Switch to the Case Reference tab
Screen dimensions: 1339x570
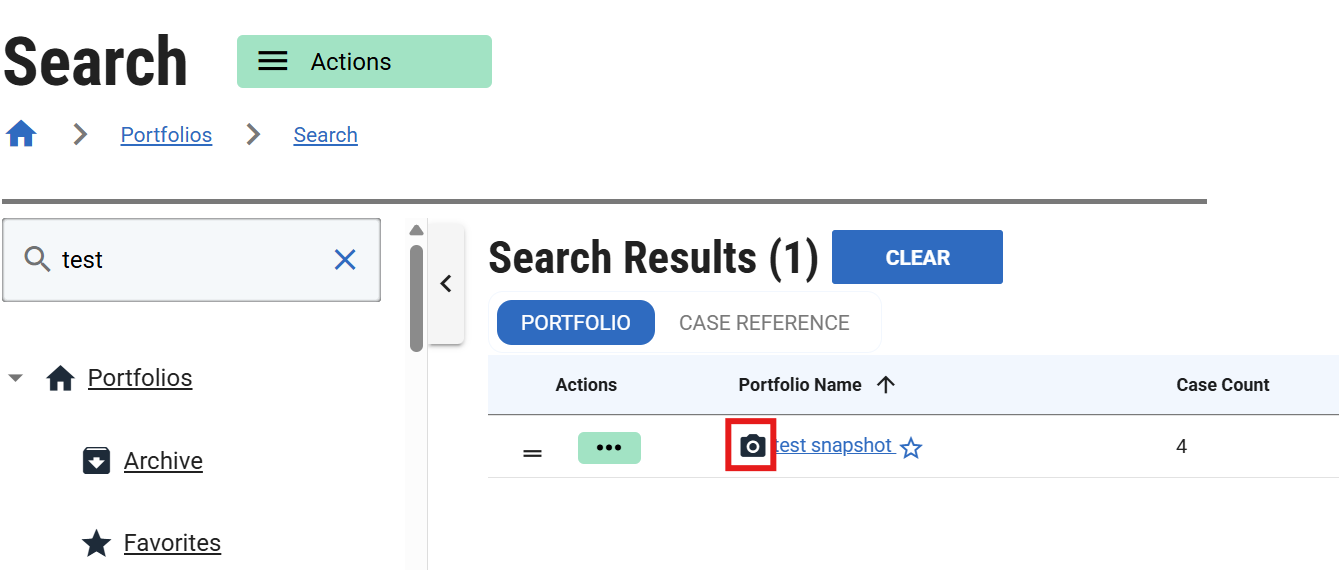click(x=764, y=323)
